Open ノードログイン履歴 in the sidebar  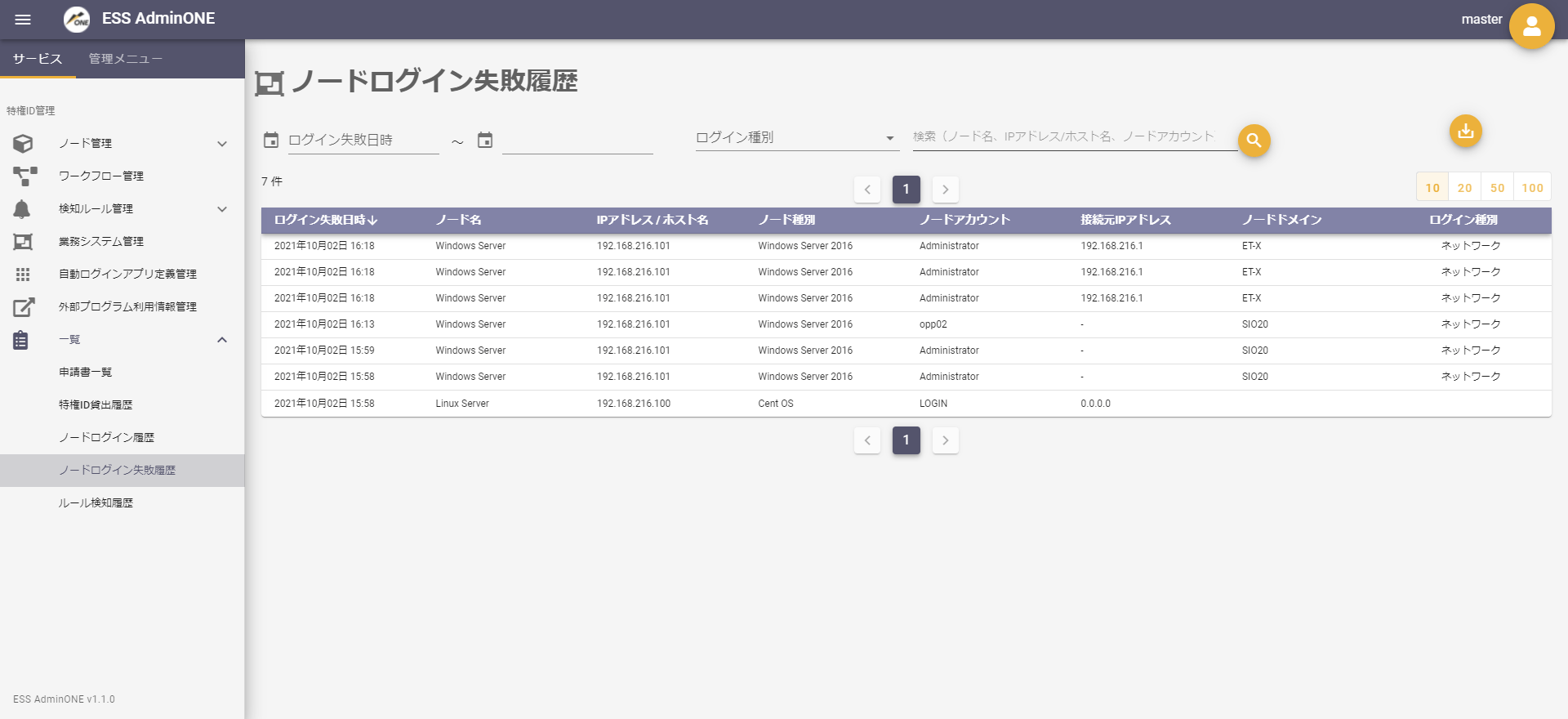[x=106, y=438]
